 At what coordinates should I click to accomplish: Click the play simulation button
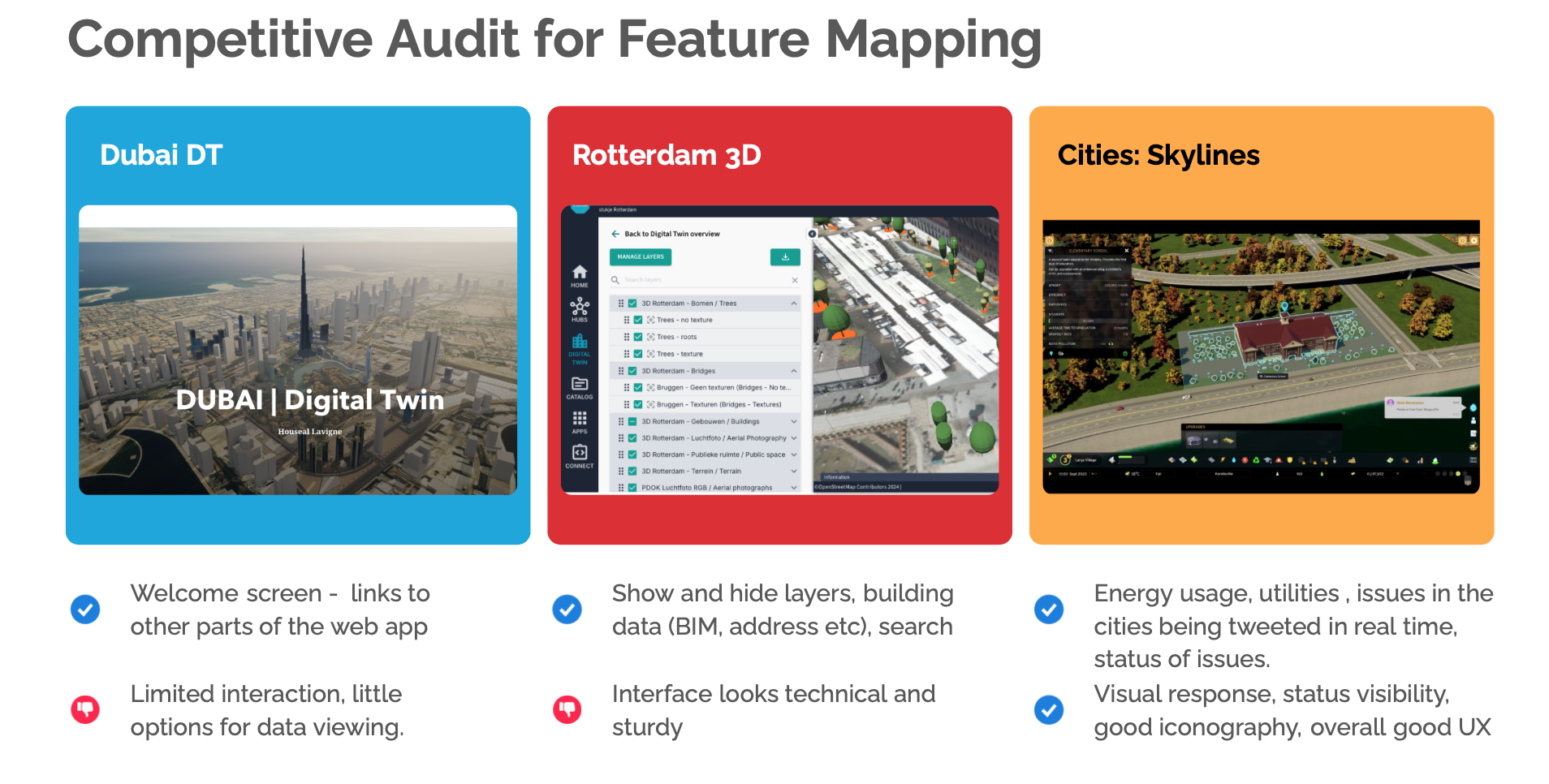[1051, 473]
